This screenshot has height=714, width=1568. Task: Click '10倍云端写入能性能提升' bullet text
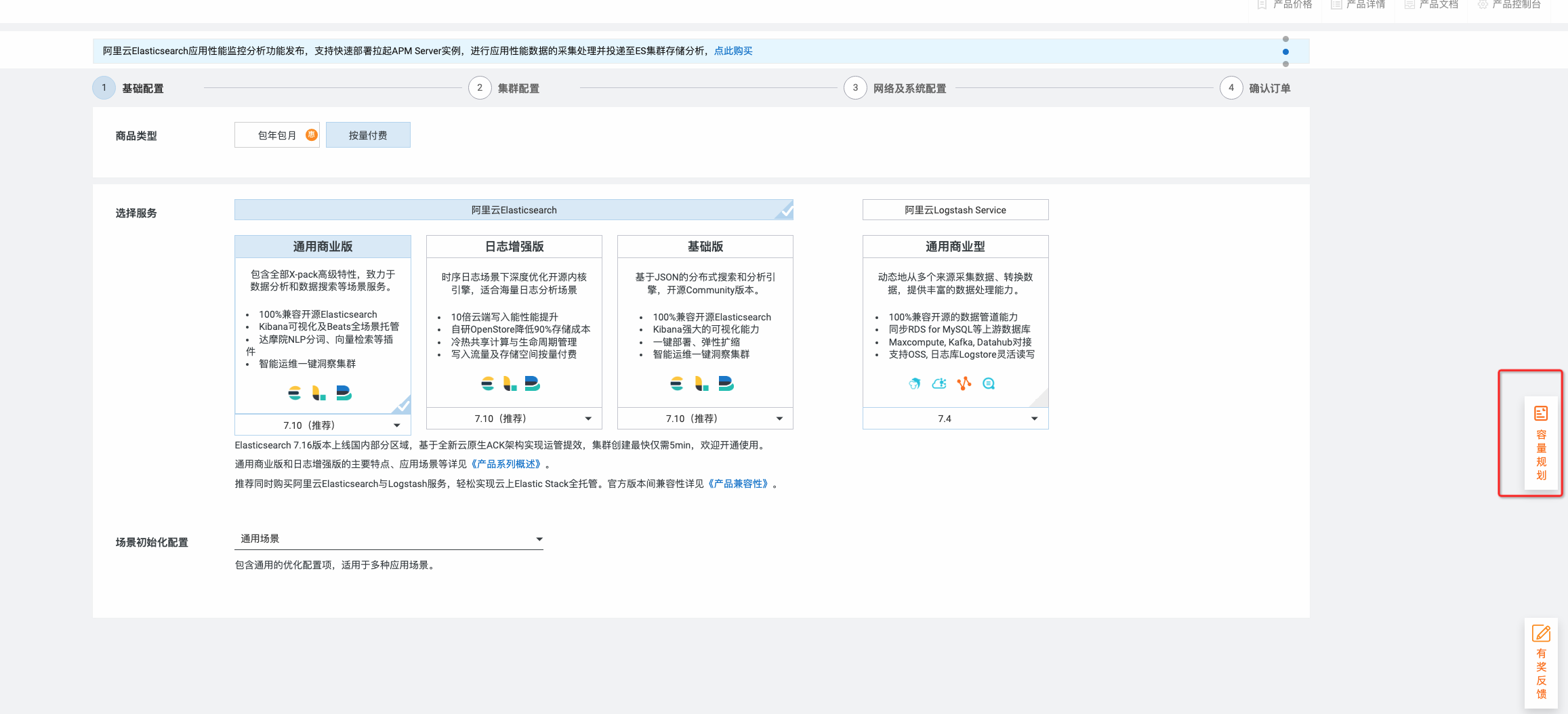[x=505, y=317]
